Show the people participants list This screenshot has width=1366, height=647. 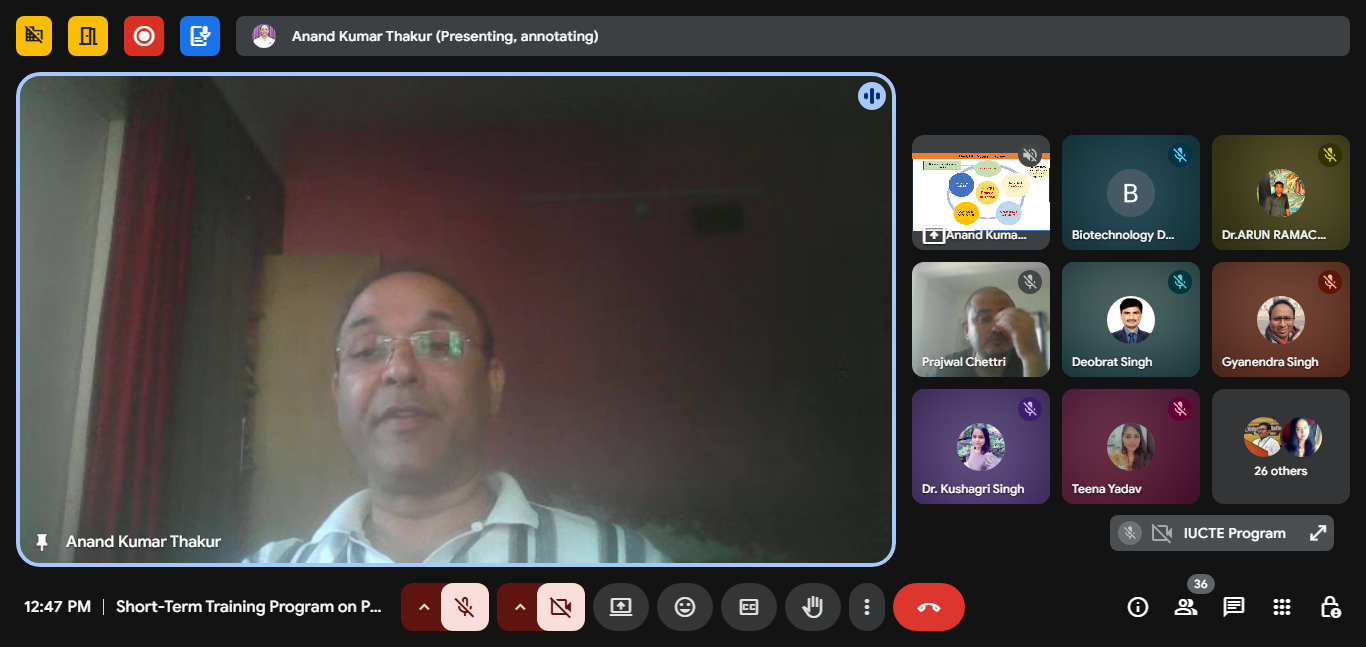click(x=1186, y=607)
